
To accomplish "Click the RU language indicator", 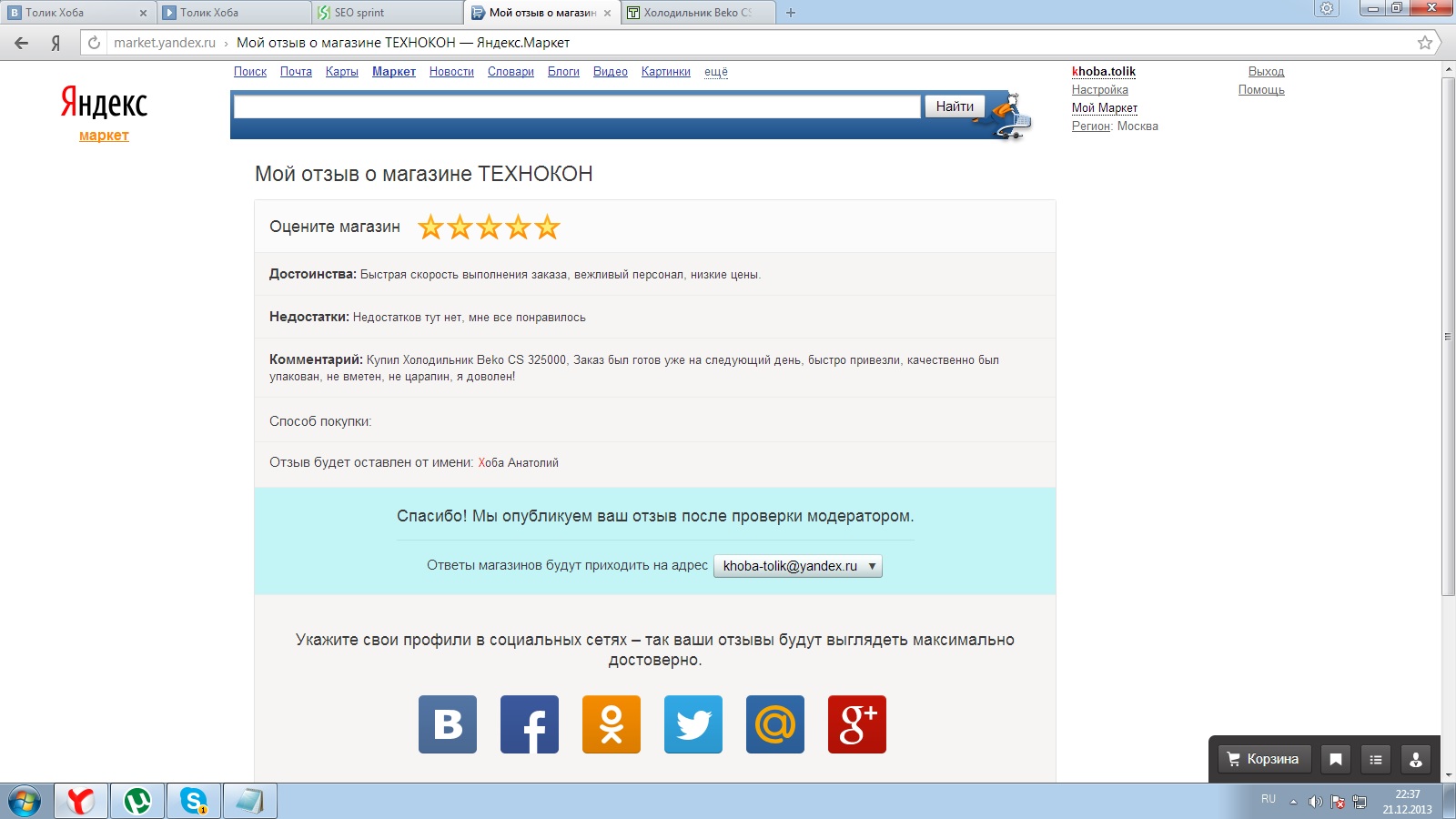I will (1269, 799).
